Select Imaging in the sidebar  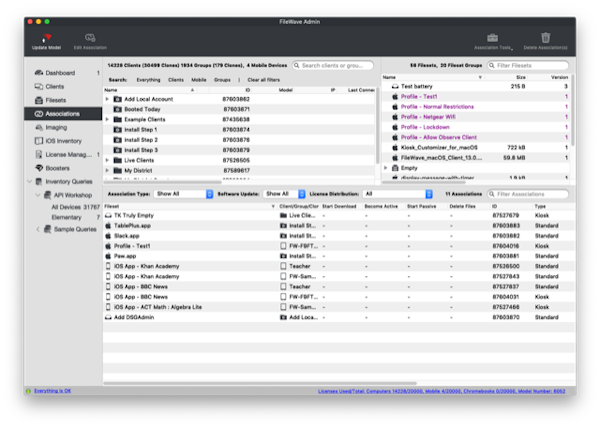click(x=57, y=127)
